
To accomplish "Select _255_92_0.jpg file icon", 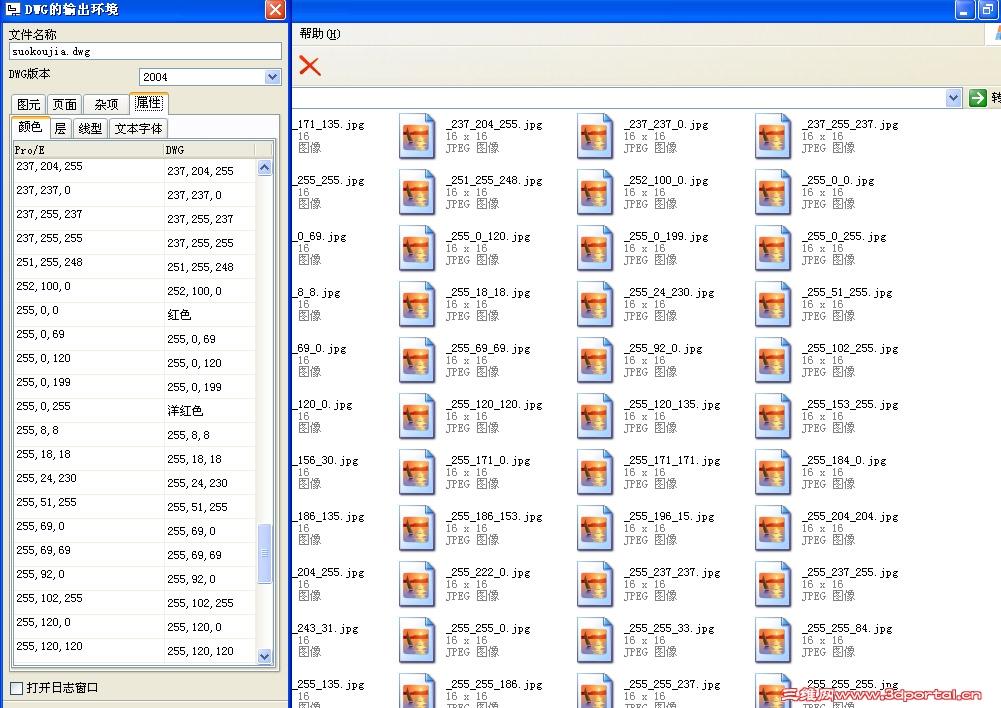I will point(595,360).
